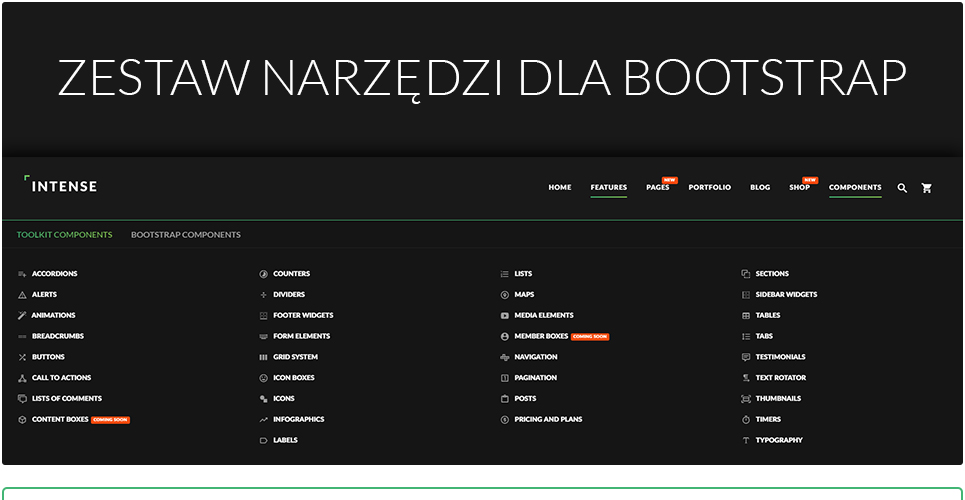
Task: Click the list icon beside Lists
Action: pyautogui.click(x=505, y=274)
